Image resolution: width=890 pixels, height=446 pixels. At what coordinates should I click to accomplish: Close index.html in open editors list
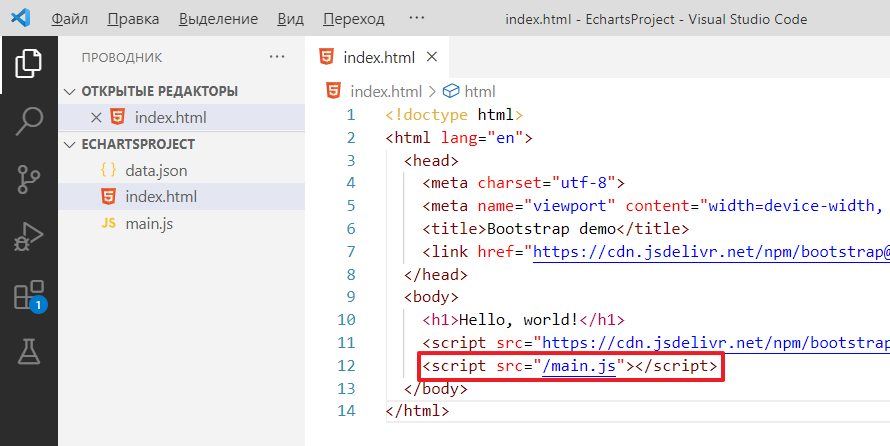click(96, 117)
